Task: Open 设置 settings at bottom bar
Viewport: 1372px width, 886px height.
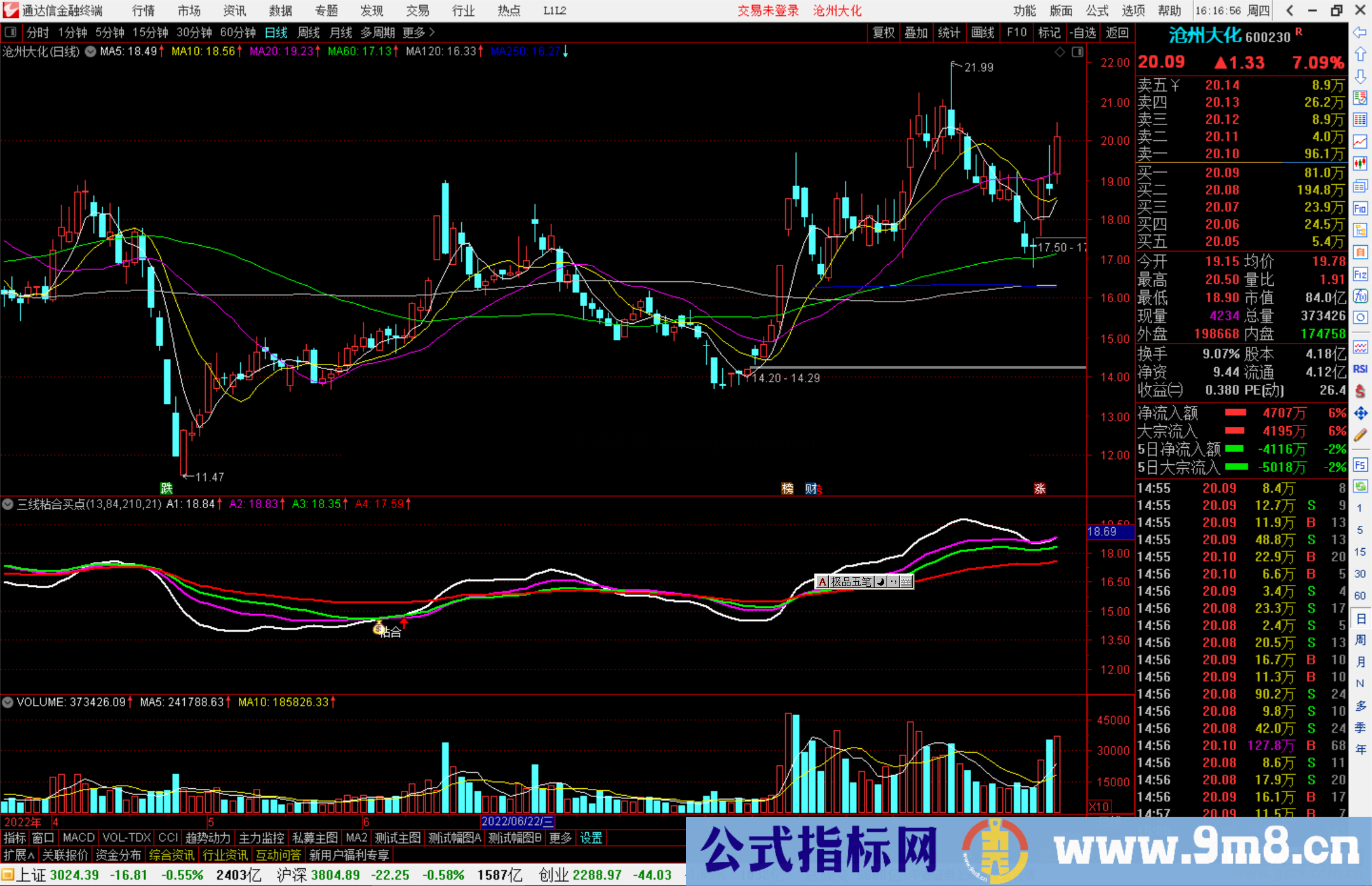Action: [x=591, y=838]
